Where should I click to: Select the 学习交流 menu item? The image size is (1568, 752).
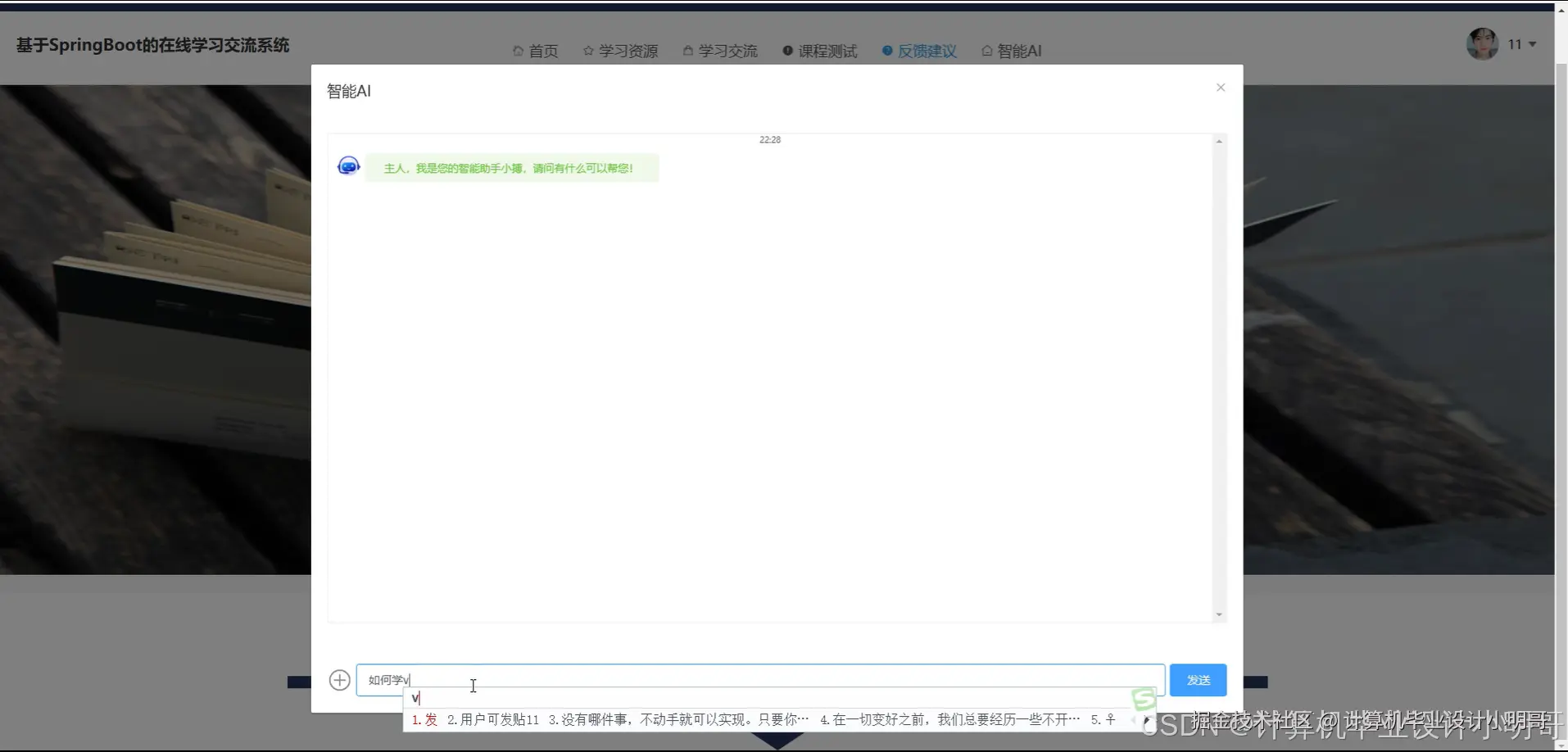pyautogui.click(x=727, y=50)
